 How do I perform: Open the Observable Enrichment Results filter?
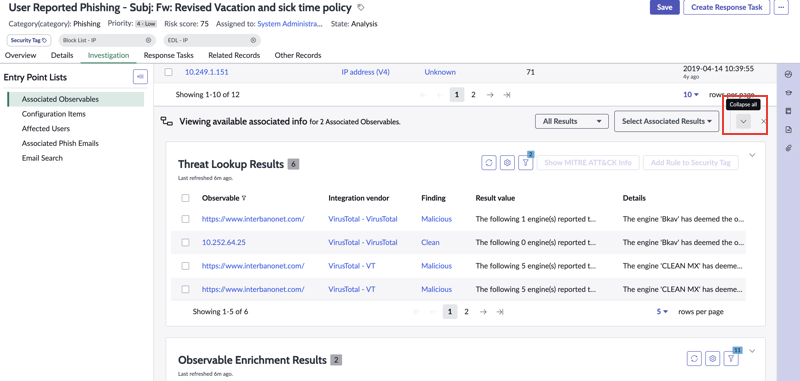pos(731,359)
